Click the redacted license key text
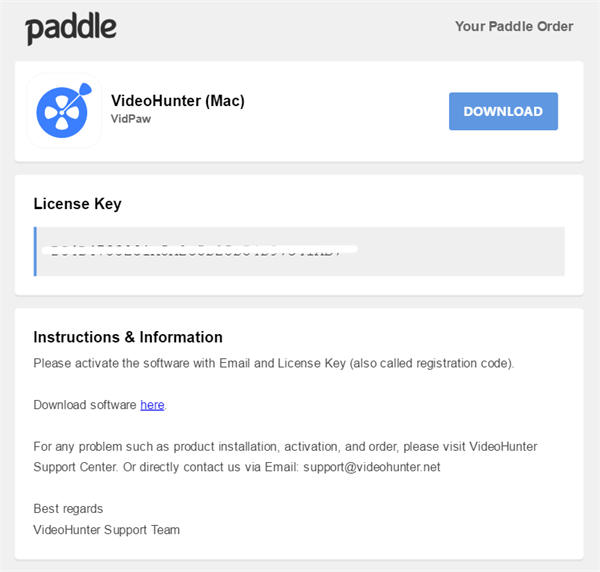Viewport: 600px width, 572px height. pos(199,250)
